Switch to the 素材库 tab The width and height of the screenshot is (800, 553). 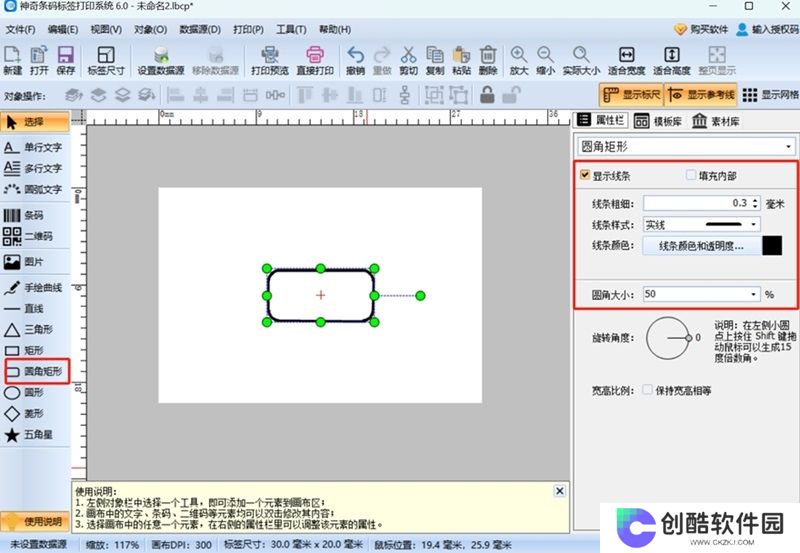tap(716, 121)
